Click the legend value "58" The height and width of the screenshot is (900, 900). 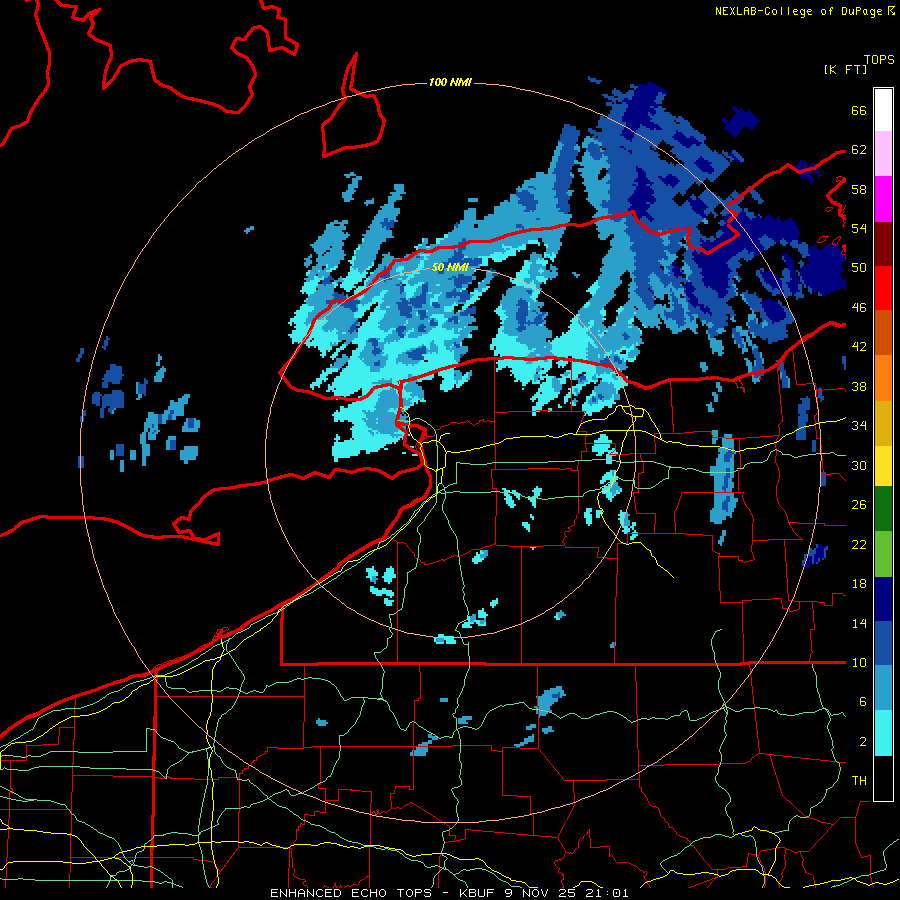(859, 189)
